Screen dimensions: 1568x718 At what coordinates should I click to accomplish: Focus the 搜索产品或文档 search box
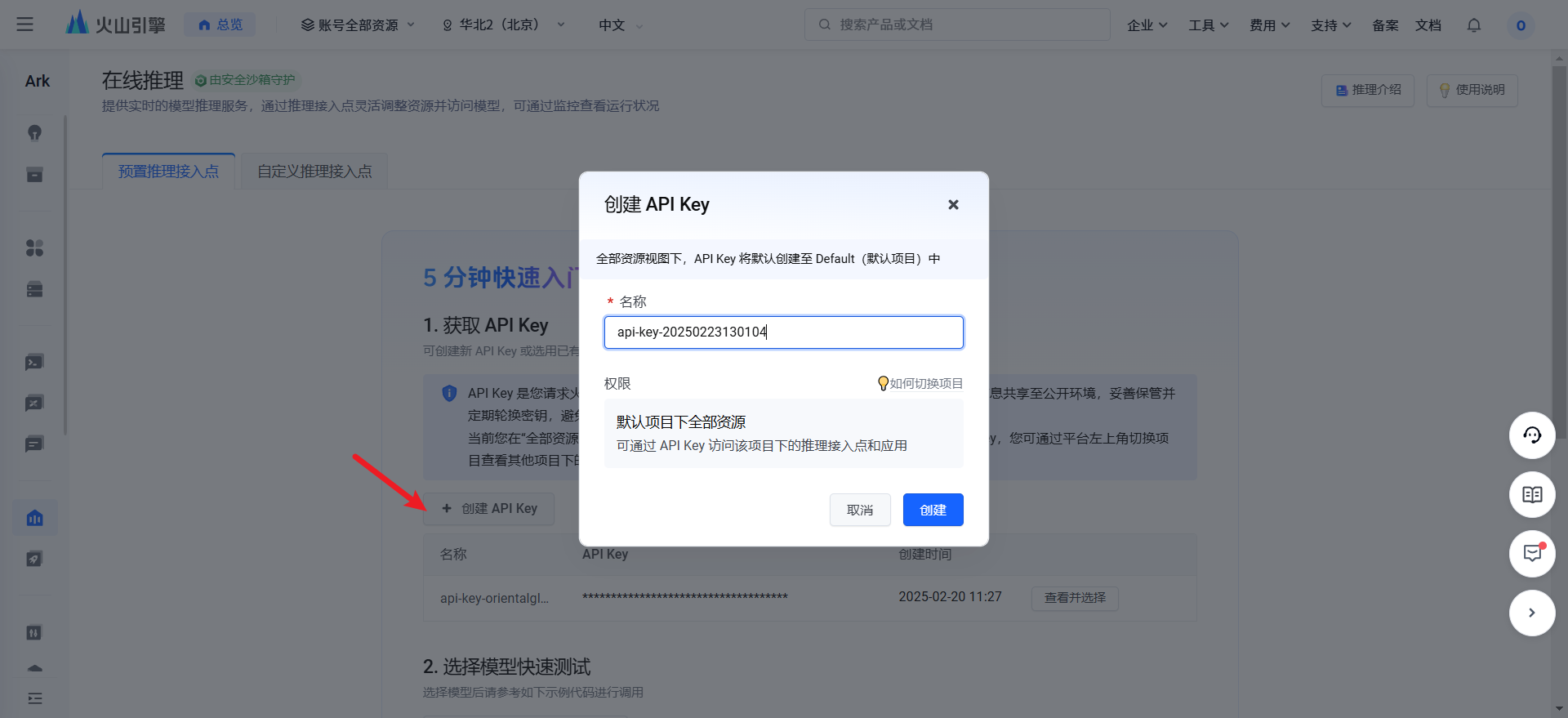point(957,25)
